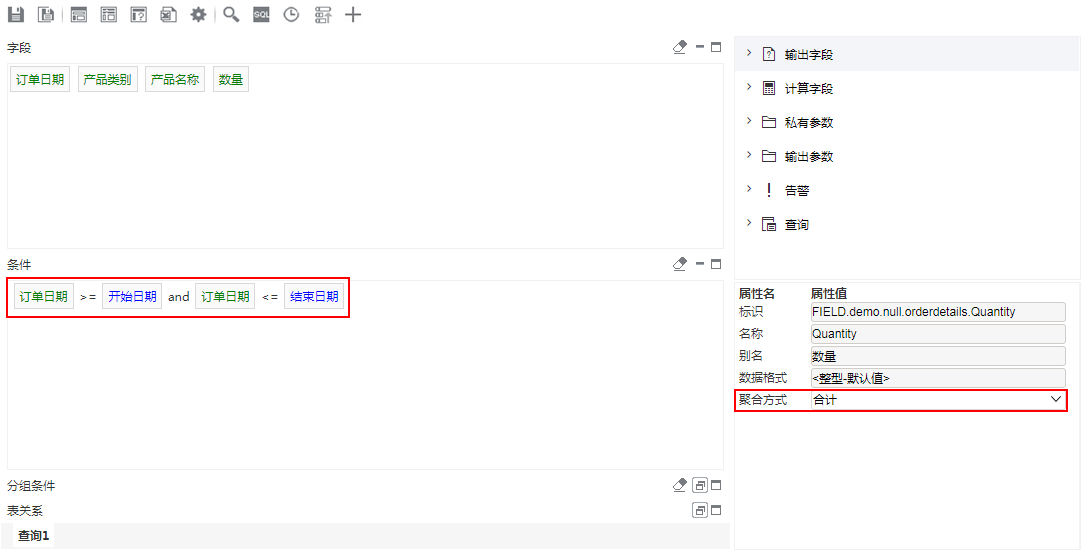1084x552 pixels.
Task: Click the 数据格式 field value
Action: pos(938,378)
